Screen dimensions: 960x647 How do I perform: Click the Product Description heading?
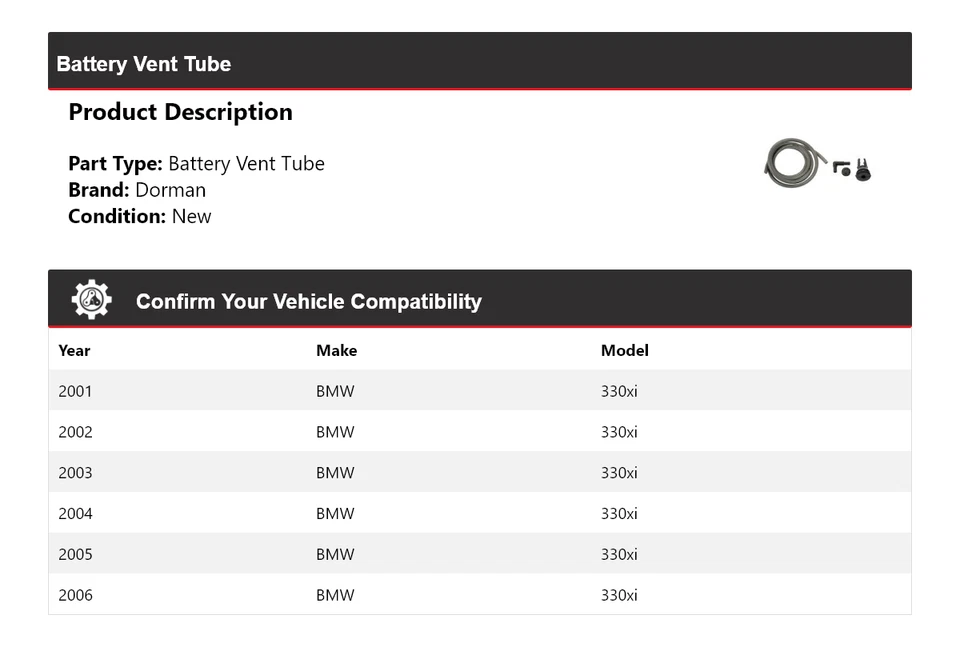180,112
